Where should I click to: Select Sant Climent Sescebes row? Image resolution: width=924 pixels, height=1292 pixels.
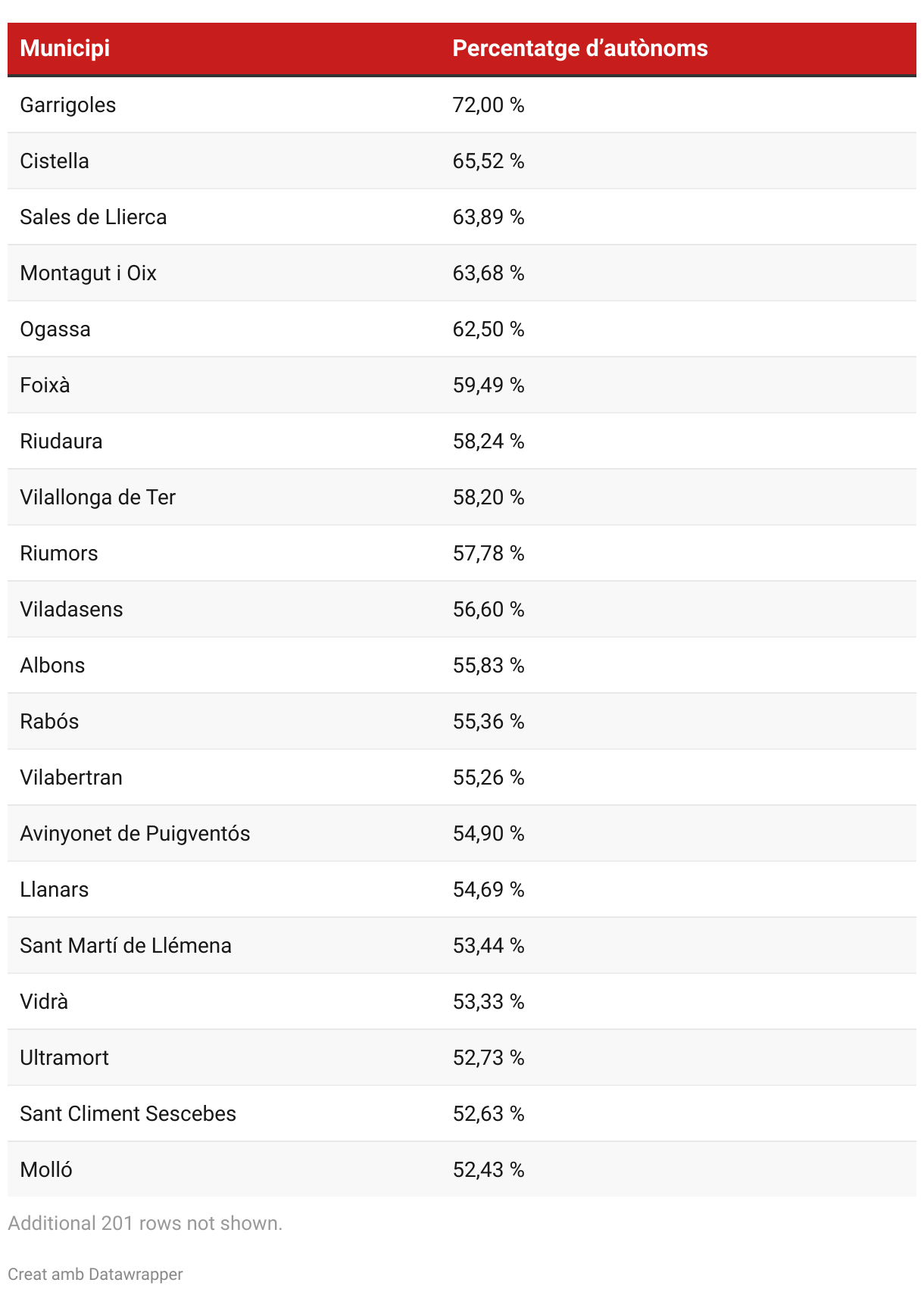click(128, 1114)
